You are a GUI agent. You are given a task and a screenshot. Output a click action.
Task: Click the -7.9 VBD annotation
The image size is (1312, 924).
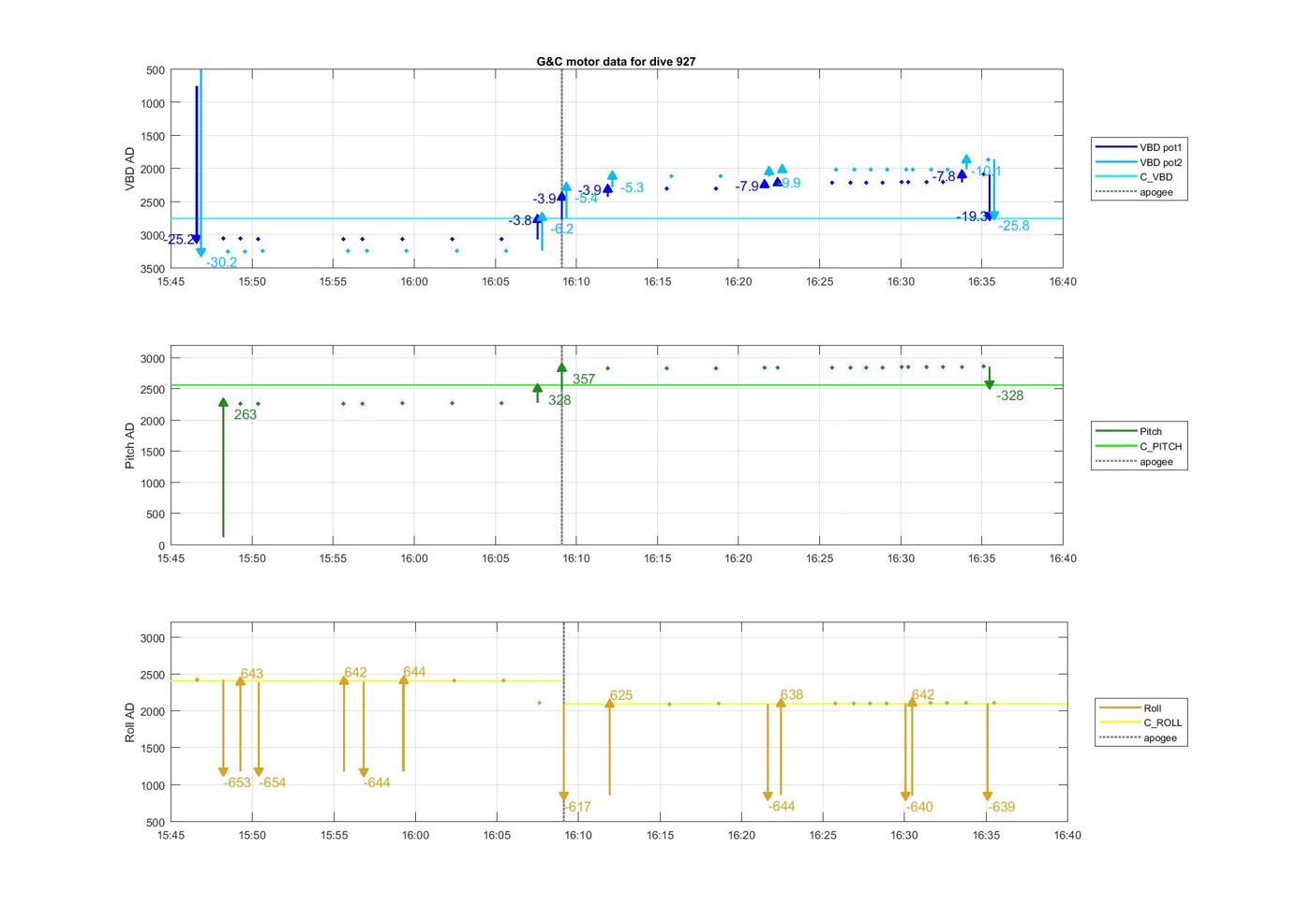(x=747, y=186)
